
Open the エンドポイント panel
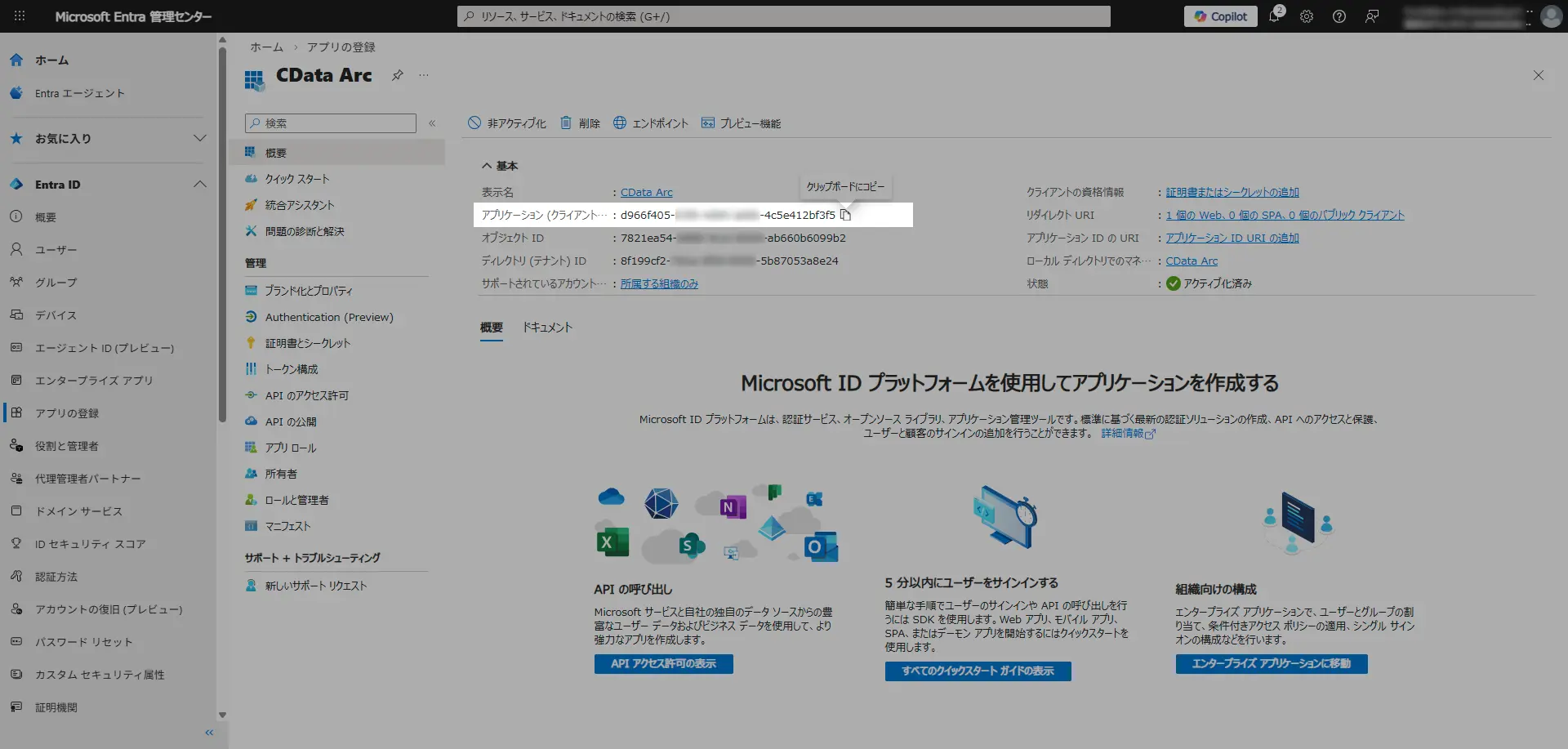651,123
